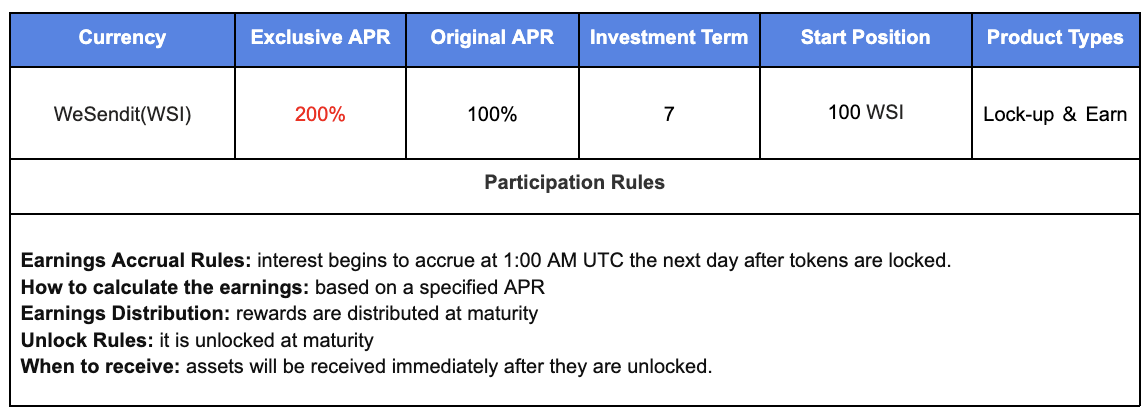1148x416 pixels.
Task: Select the Lock-up & Earn product type
Action: (x=1055, y=114)
